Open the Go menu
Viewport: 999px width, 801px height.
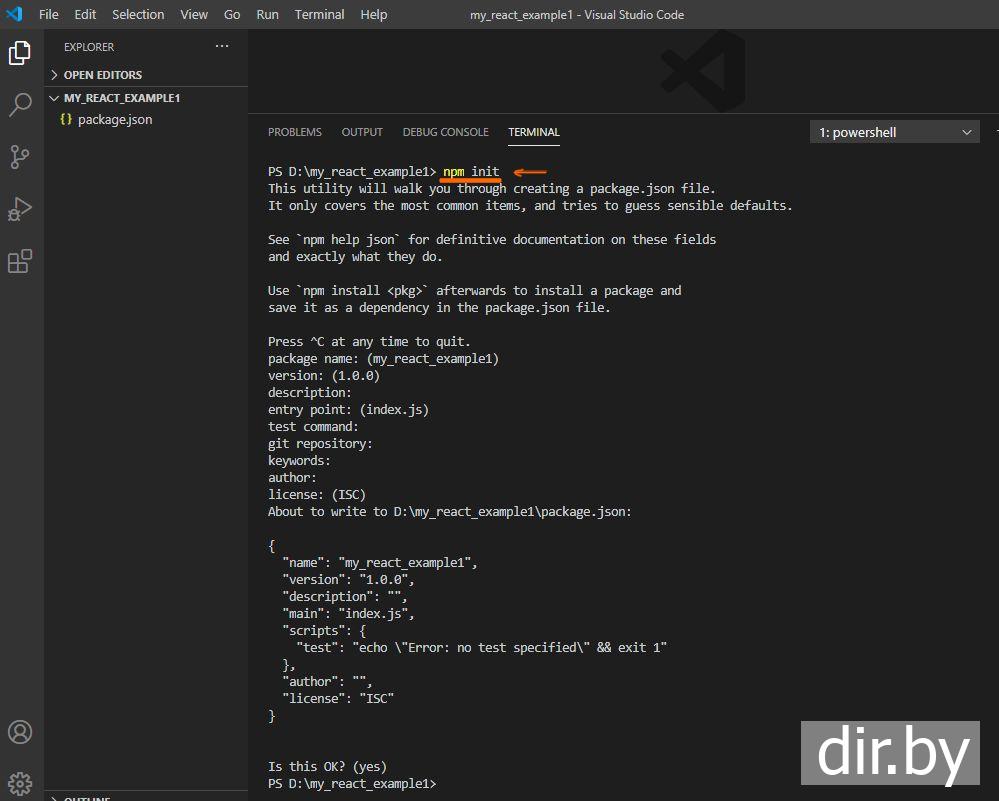pos(232,15)
